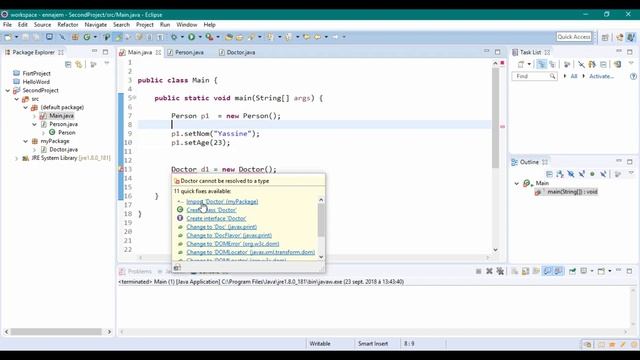The image size is (640, 360).
Task: Collapse the src folder node
Action: pos(17,99)
